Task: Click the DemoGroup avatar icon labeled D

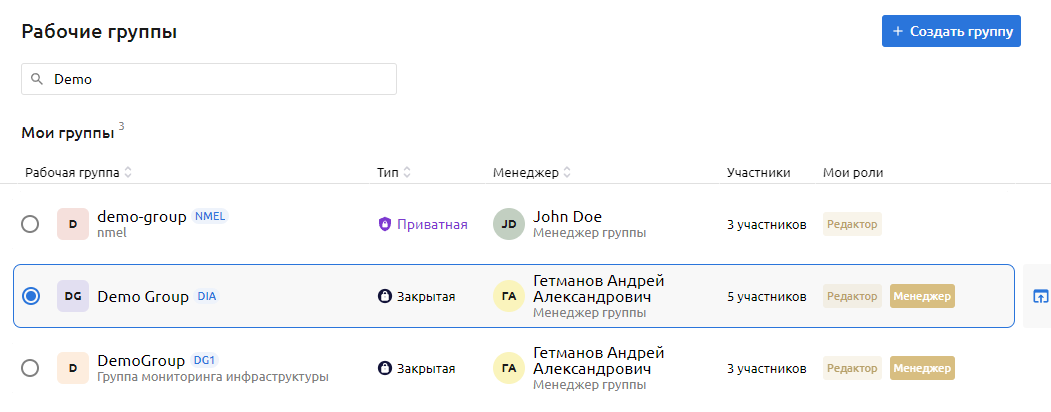Action: 73,368
